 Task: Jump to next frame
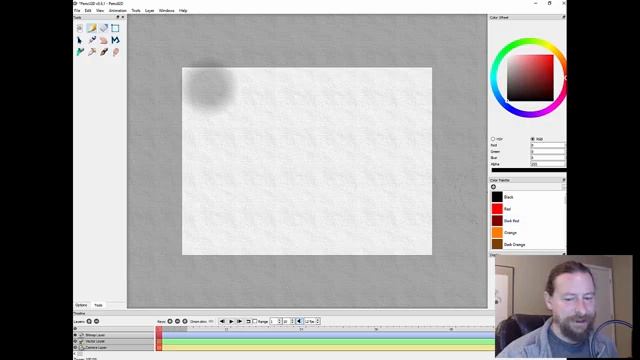240,321
